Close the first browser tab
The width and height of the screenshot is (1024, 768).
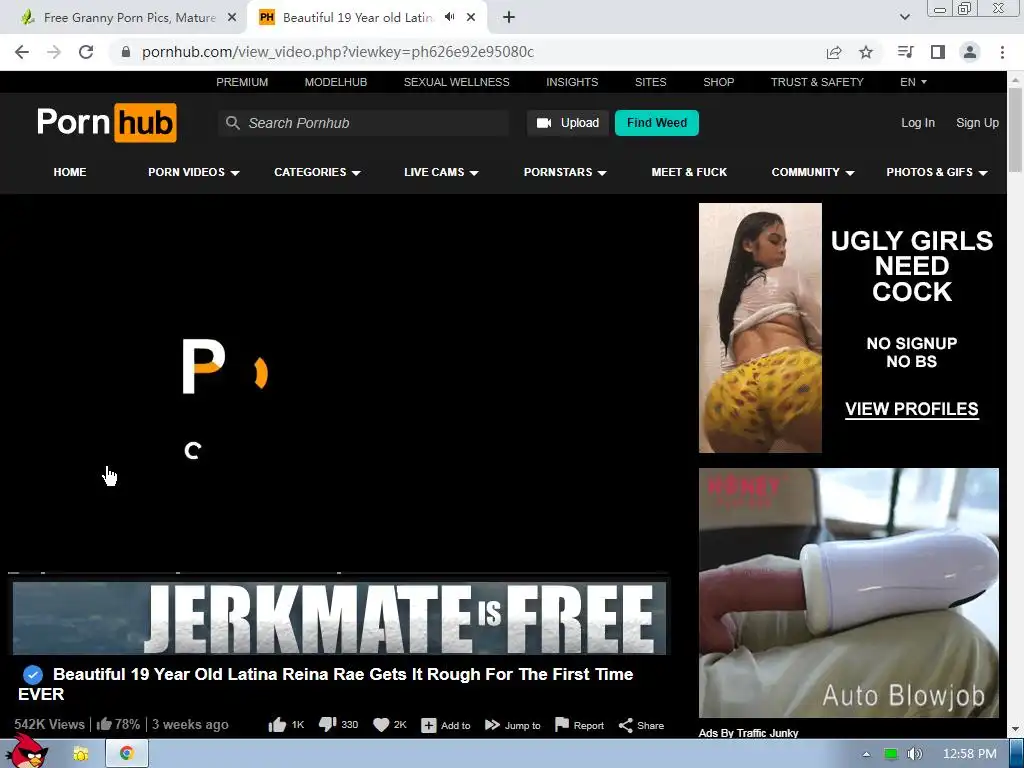pos(232,18)
